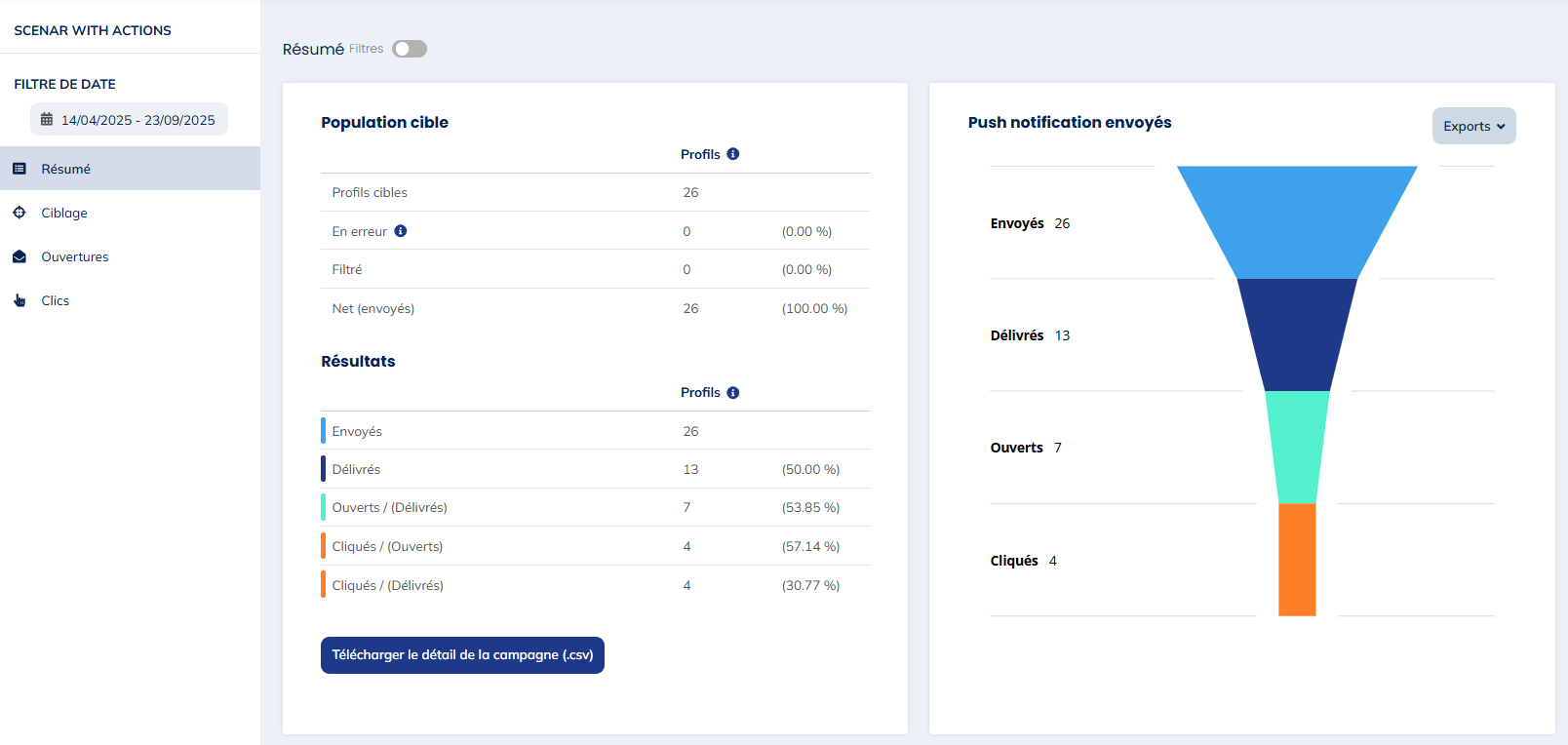Screen dimensions: 1568x745
Task: Download the campaign detail CSV
Action: click(462, 655)
